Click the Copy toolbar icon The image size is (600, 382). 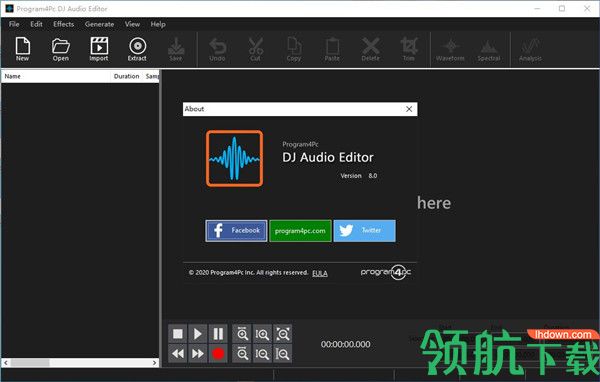pos(294,49)
